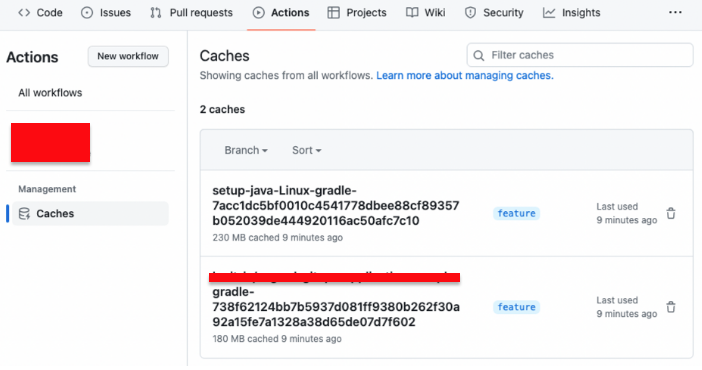Click the search magnifier icon in Filter caches

click(x=479, y=56)
